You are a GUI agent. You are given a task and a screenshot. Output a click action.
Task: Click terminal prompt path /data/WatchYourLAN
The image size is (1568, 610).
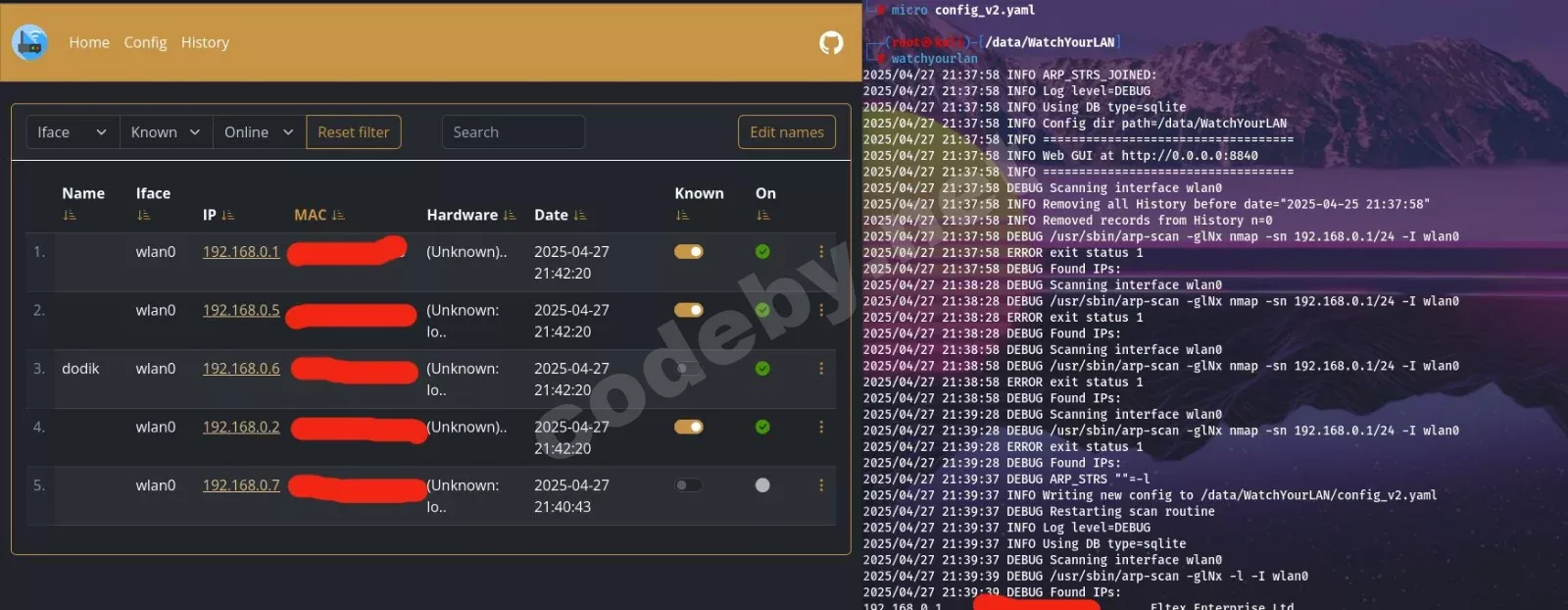pyautogui.click(x=1050, y=42)
